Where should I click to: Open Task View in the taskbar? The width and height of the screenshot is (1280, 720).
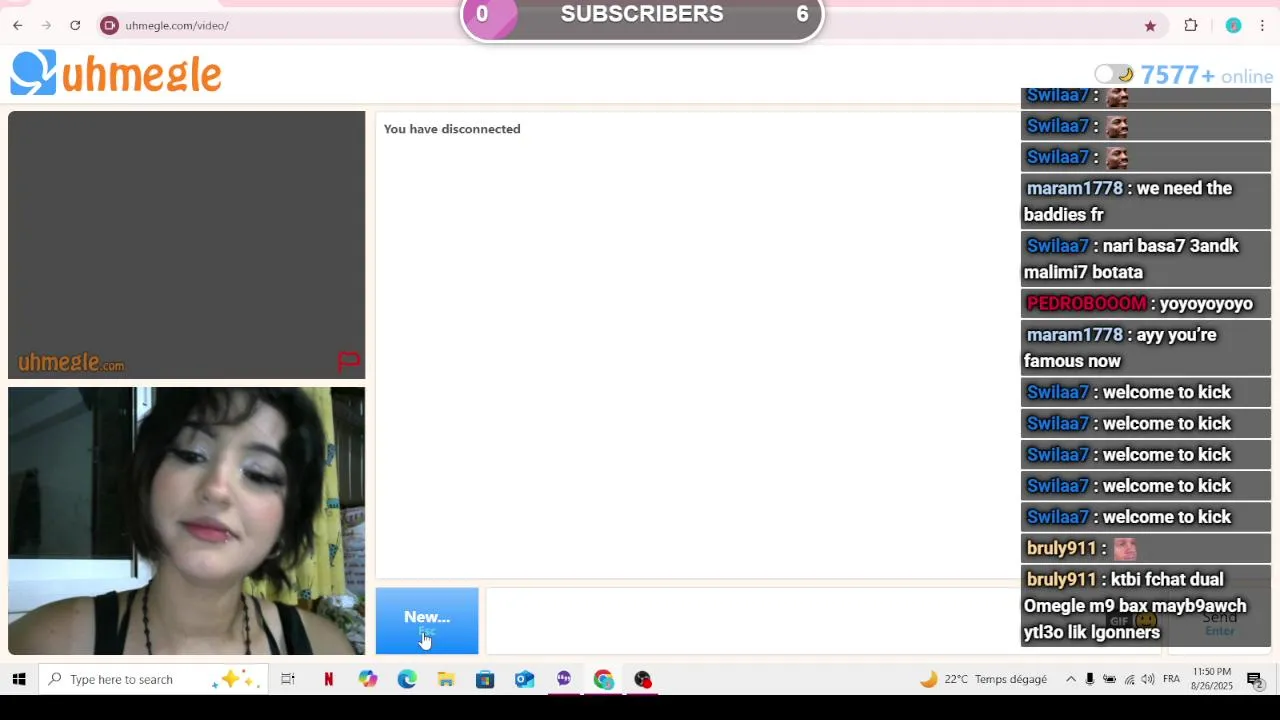pyautogui.click(x=288, y=679)
